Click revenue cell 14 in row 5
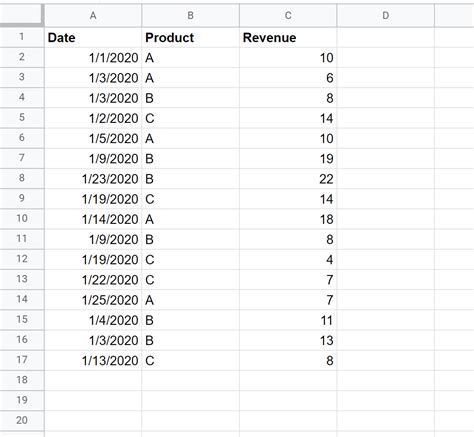 (288, 118)
